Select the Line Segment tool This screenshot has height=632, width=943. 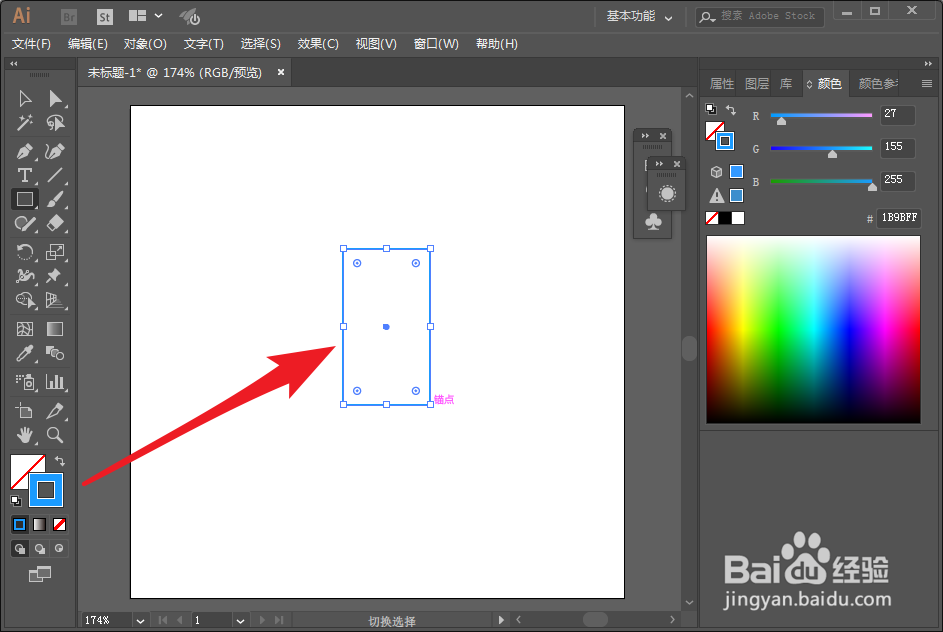(55, 175)
